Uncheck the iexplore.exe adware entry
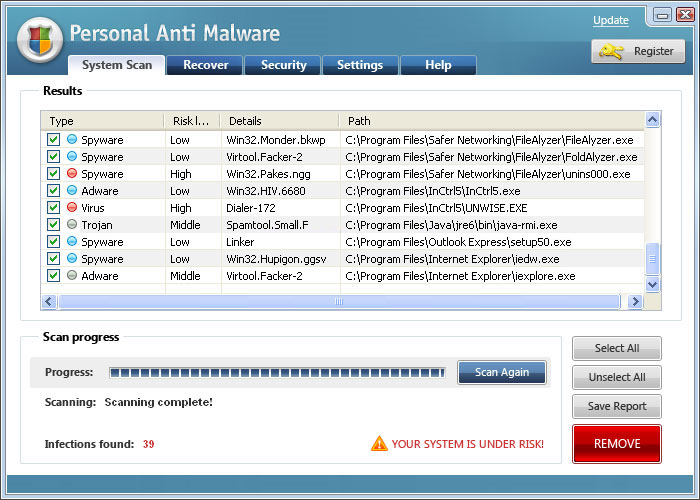 tap(53, 275)
